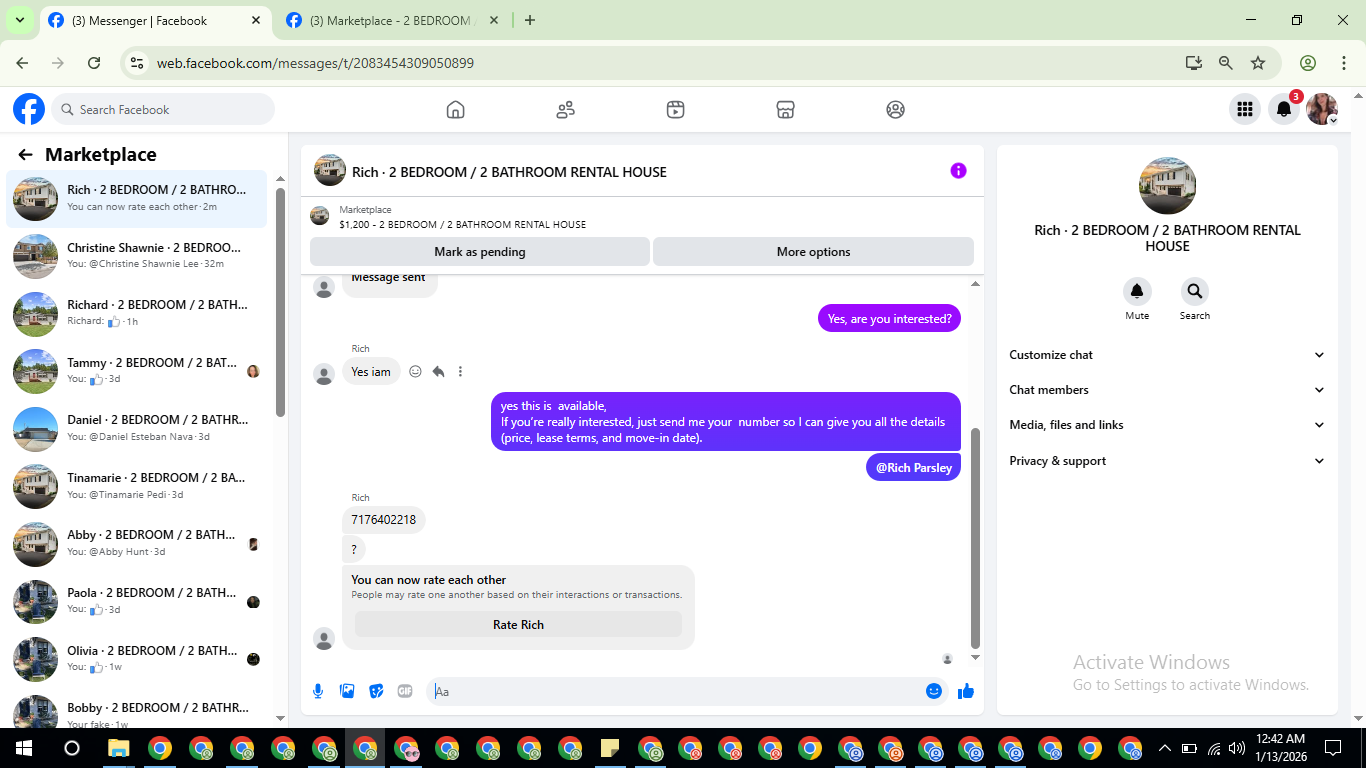Open the Tinamarie conversation
Image resolution: width=1366 pixels, height=768 pixels.
[137, 487]
